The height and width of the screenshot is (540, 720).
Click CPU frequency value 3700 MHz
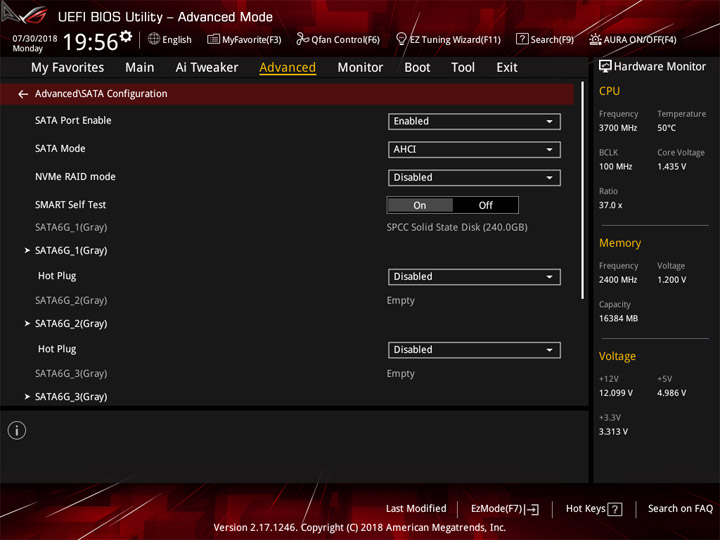pyautogui.click(x=618, y=128)
